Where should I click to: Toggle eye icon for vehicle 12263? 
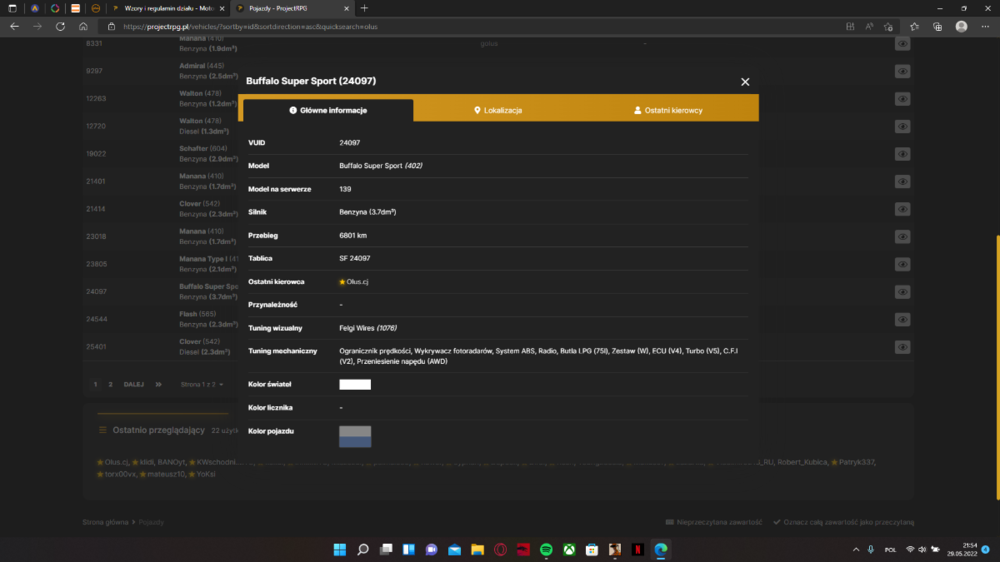click(902, 99)
